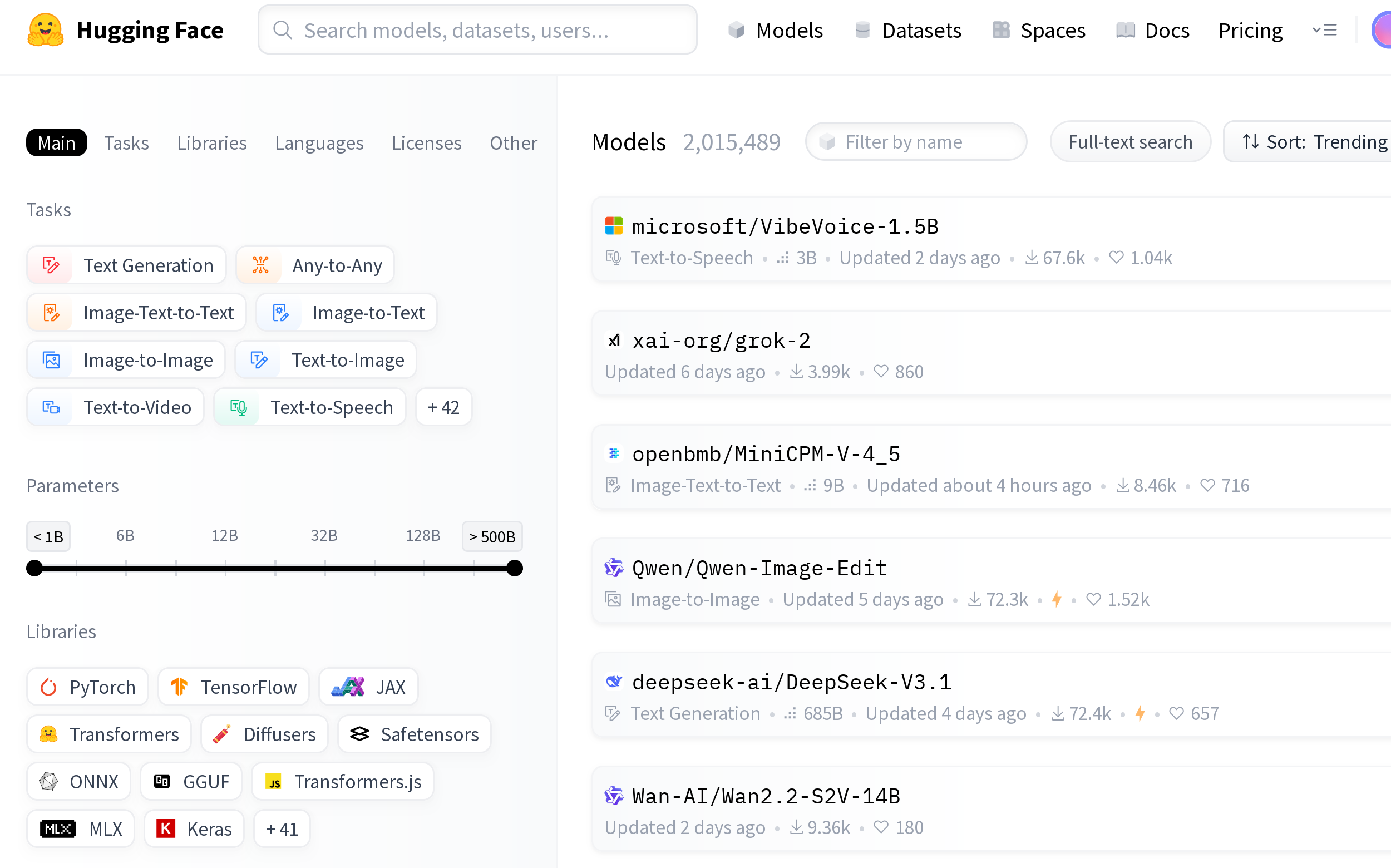Click the openbmb avatar icon
The image size is (1391, 868).
pyautogui.click(x=614, y=453)
